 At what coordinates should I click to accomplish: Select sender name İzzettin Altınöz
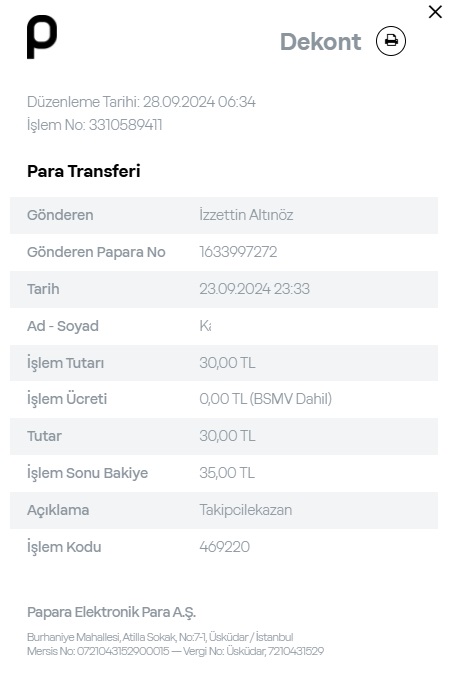point(246,215)
